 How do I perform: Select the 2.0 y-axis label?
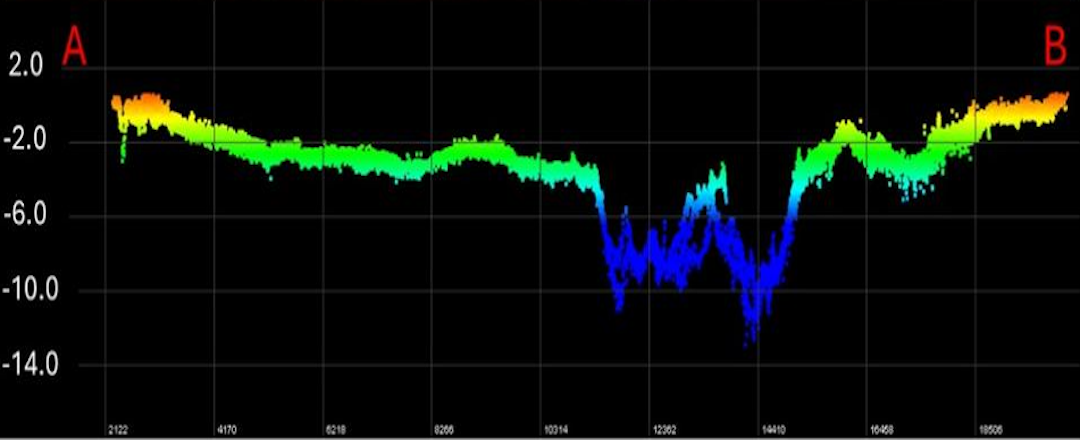point(26,68)
